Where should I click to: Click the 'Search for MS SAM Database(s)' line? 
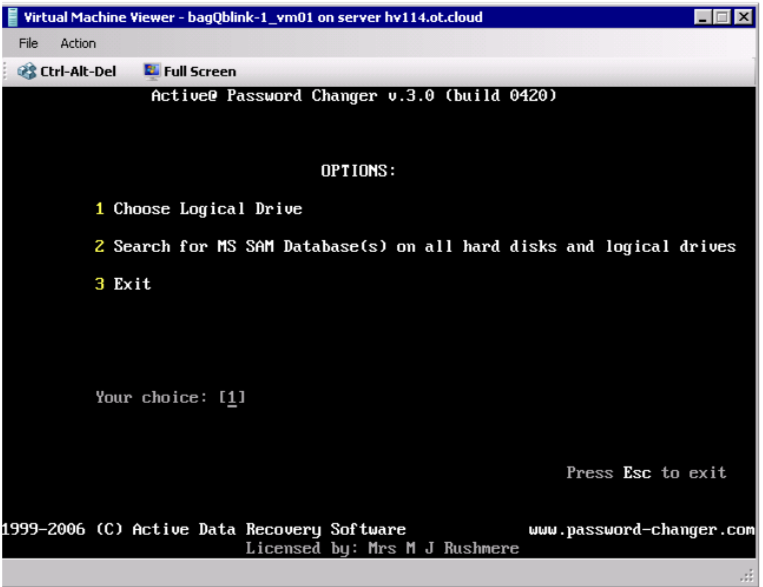pyautogui.click(x=424, y=246)
